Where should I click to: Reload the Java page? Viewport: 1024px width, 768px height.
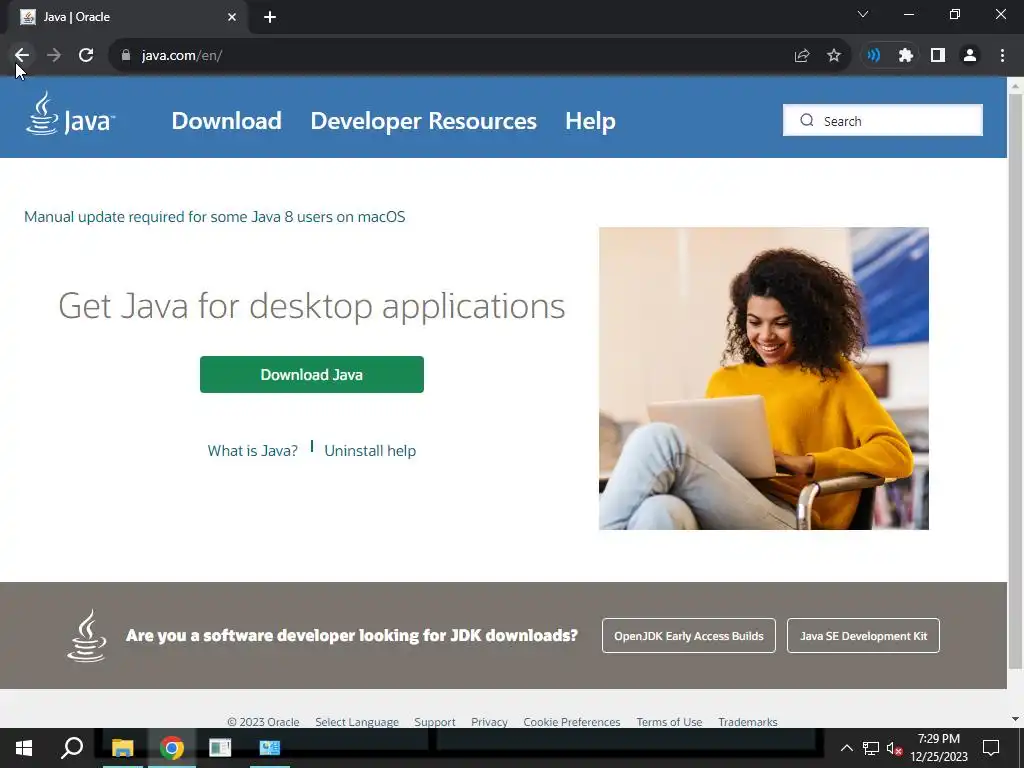pos(86,56)
